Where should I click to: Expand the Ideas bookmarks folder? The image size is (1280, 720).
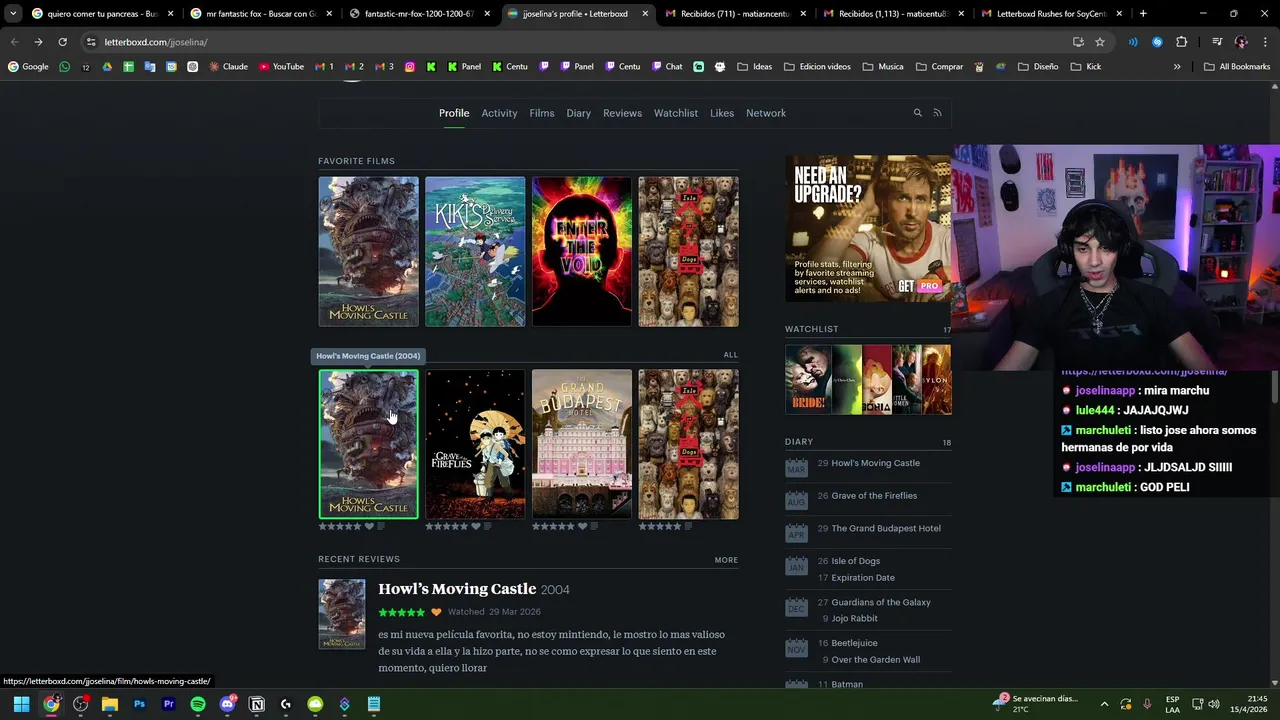point(754,67)
